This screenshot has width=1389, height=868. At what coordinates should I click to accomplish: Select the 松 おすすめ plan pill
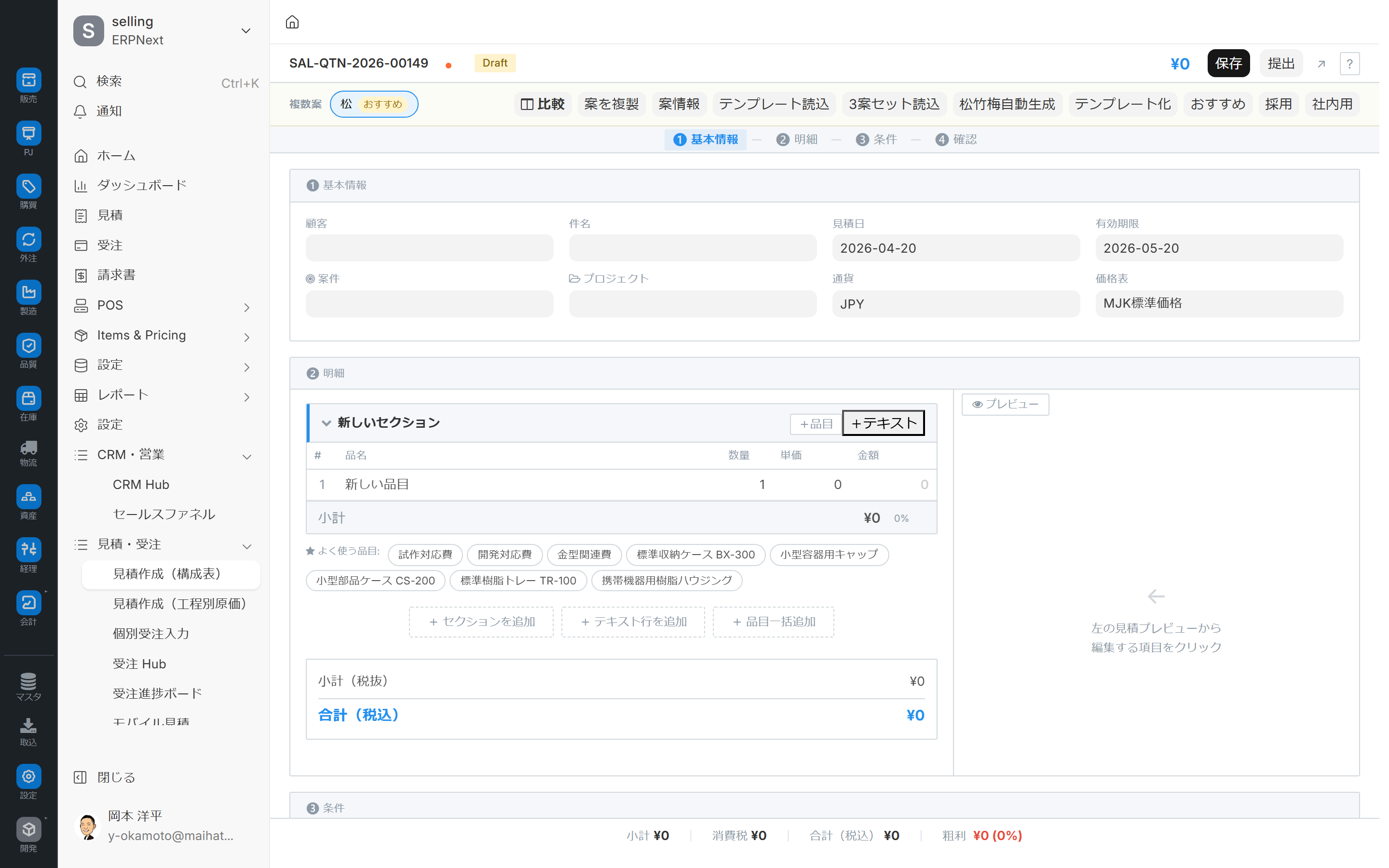374,104
